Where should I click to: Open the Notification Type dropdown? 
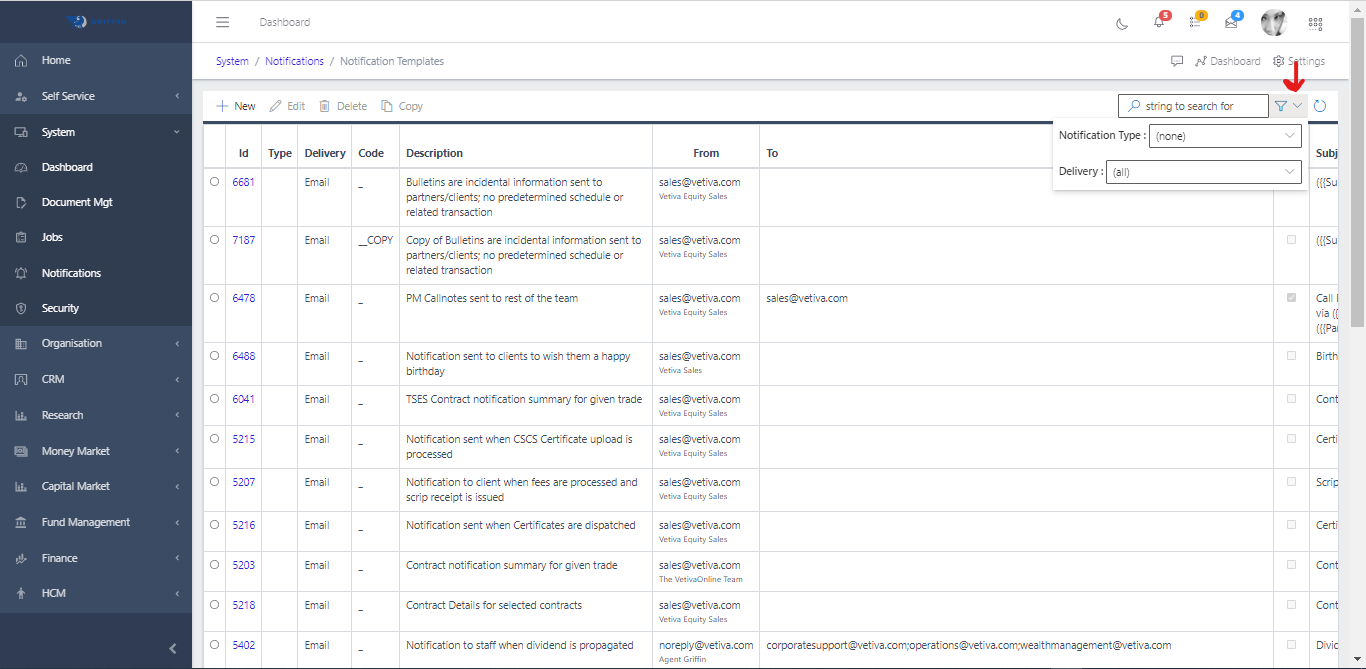click(x=1224, y=135)
